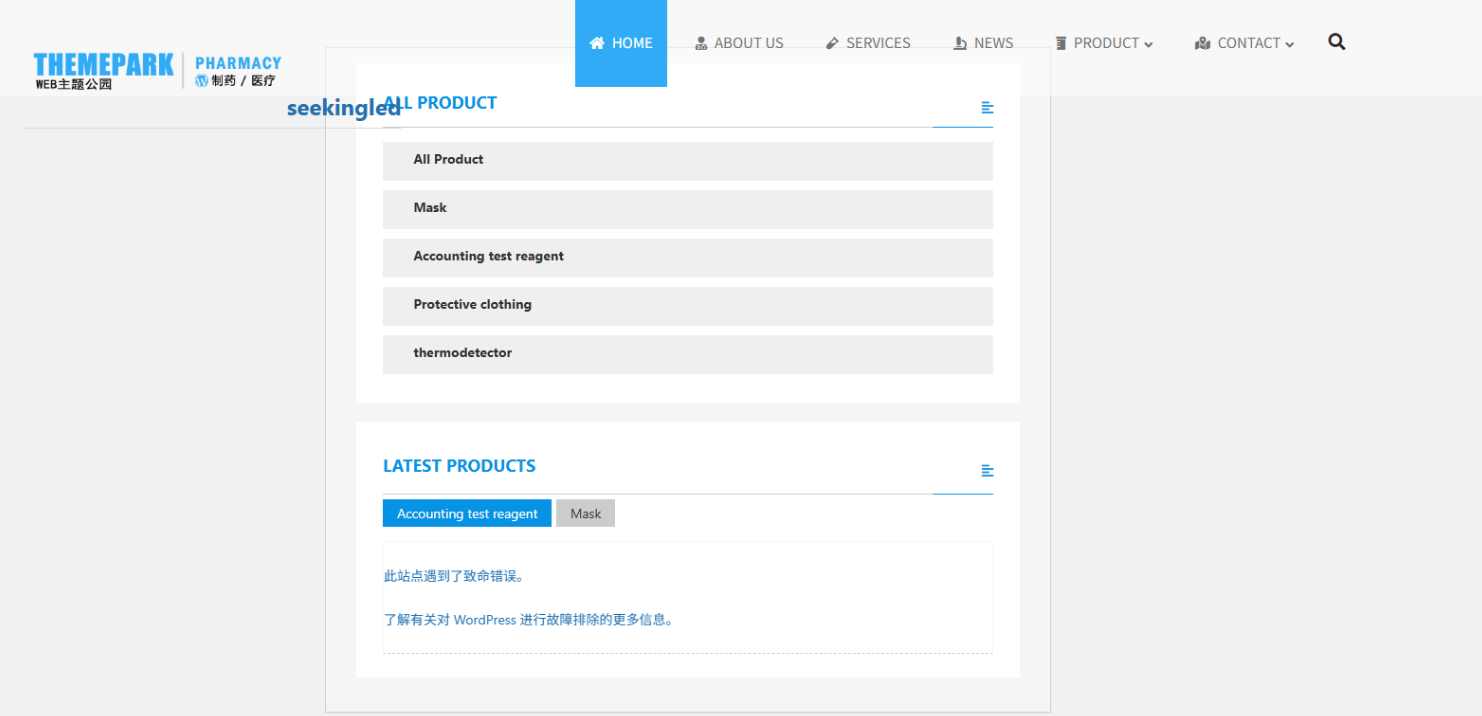1482x716 pixels.
Task: Switch to the Accounting test reagent tab
Action: tap(466, 513)
